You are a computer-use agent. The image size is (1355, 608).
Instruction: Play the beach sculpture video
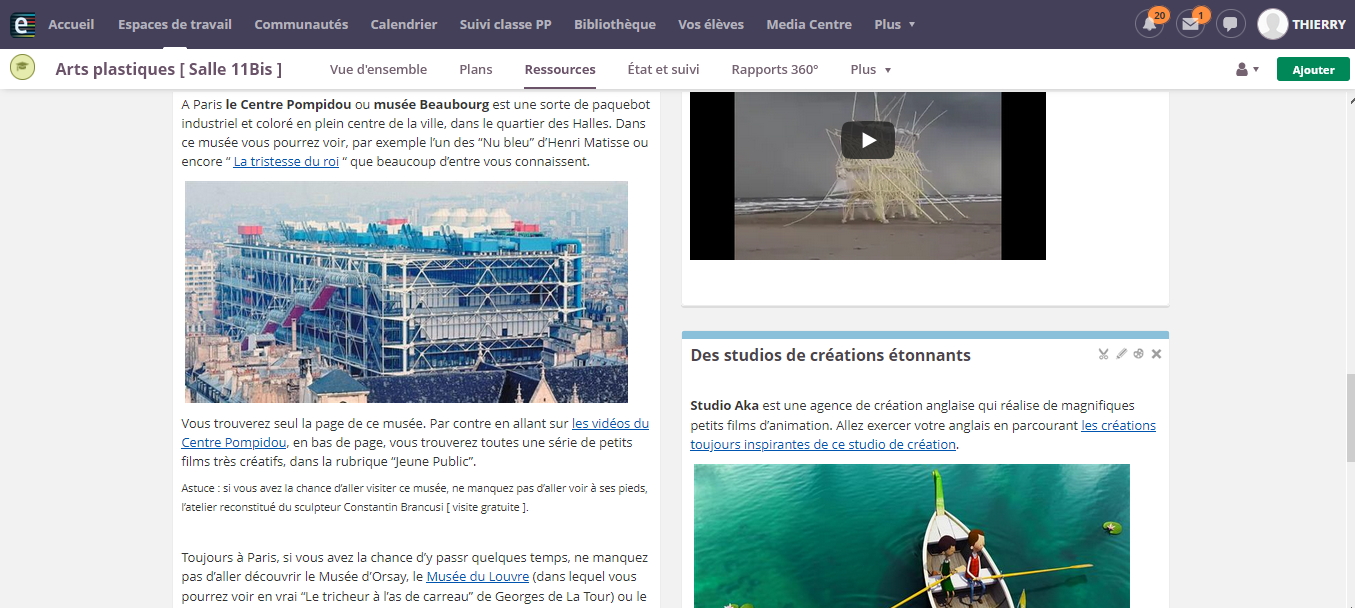[x=867, y=140]
